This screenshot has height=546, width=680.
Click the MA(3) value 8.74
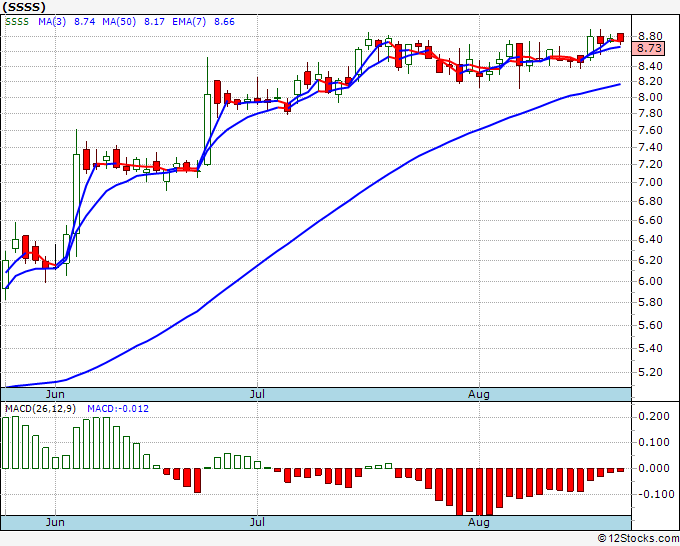[85, 22]
